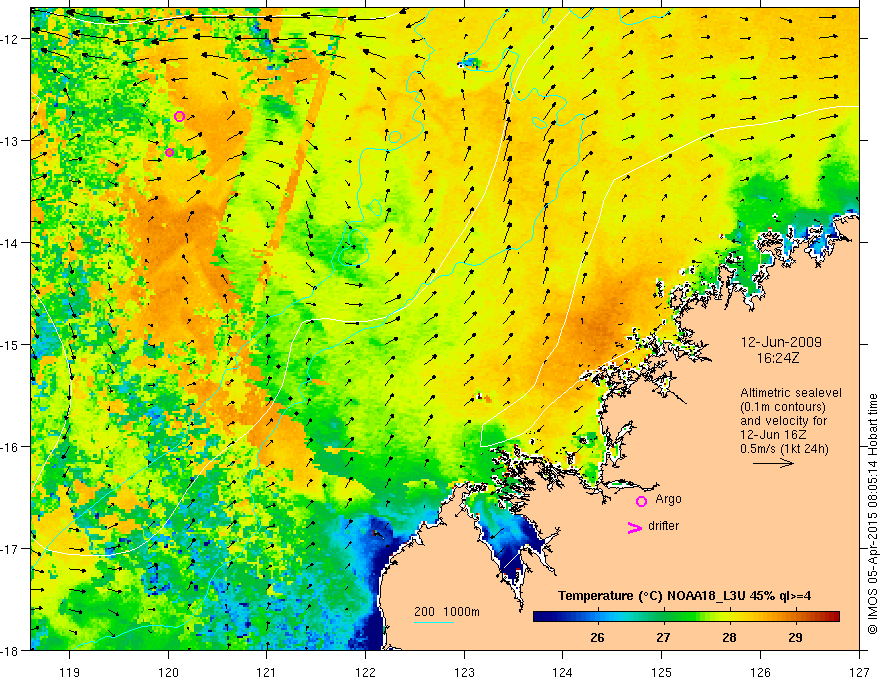The image size is (880, 680).
Task: Click the latitude axis label '-17'
Action: tap(11, 548)
